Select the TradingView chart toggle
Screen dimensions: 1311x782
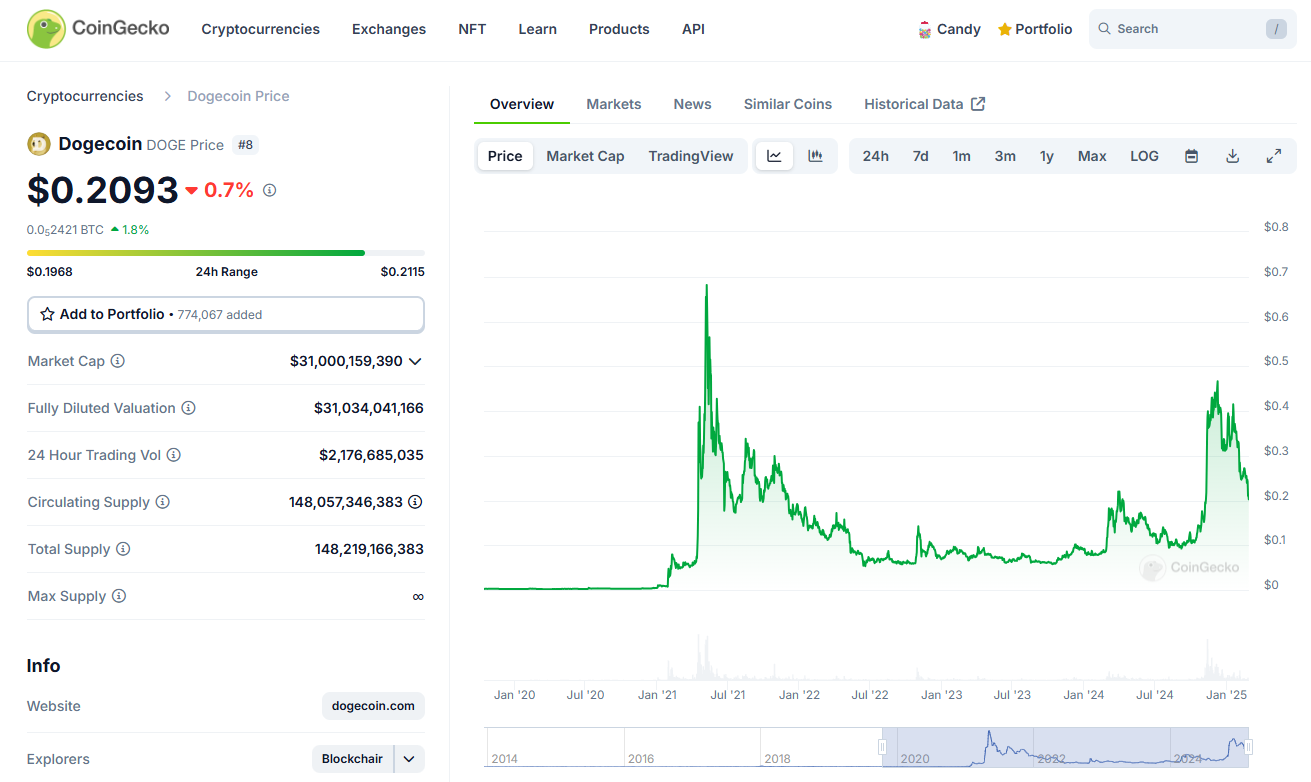click(x=691, y=156)
